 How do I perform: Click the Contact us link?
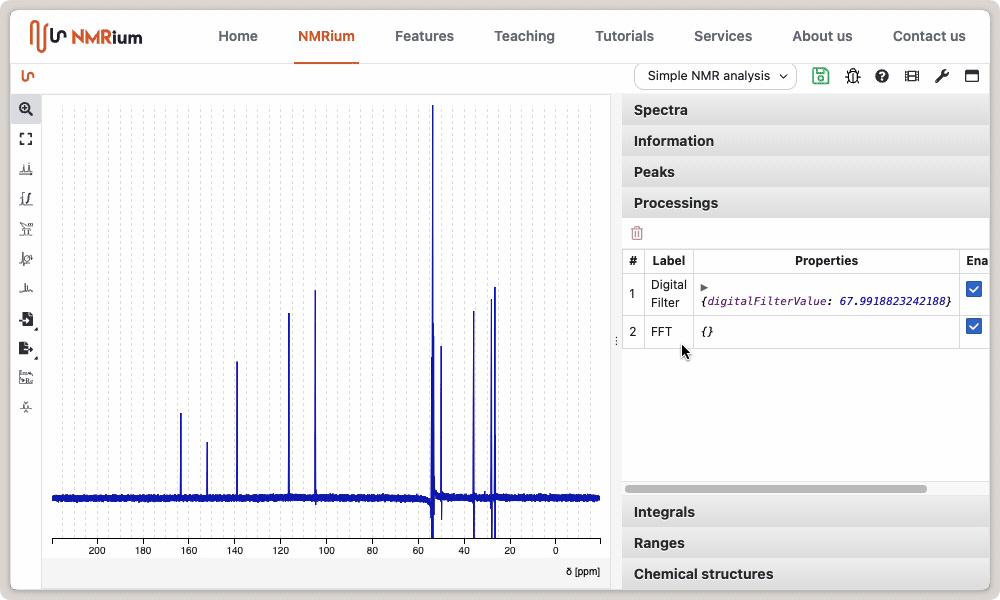pos(929,36)
